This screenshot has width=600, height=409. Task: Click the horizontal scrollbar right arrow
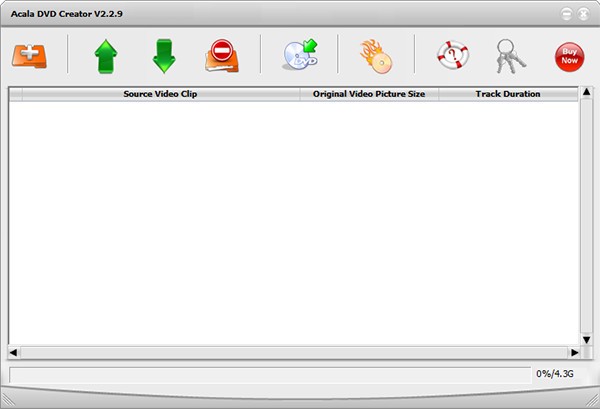pos(574,352)
